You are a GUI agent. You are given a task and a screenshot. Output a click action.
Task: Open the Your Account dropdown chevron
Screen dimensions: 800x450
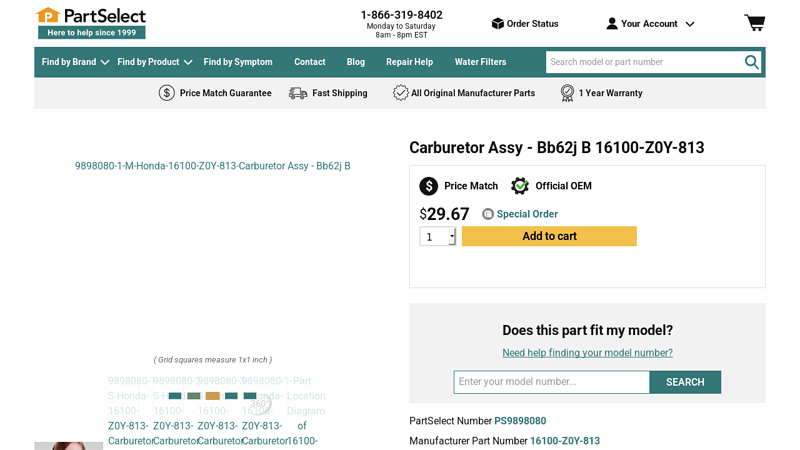coord(690,24)
